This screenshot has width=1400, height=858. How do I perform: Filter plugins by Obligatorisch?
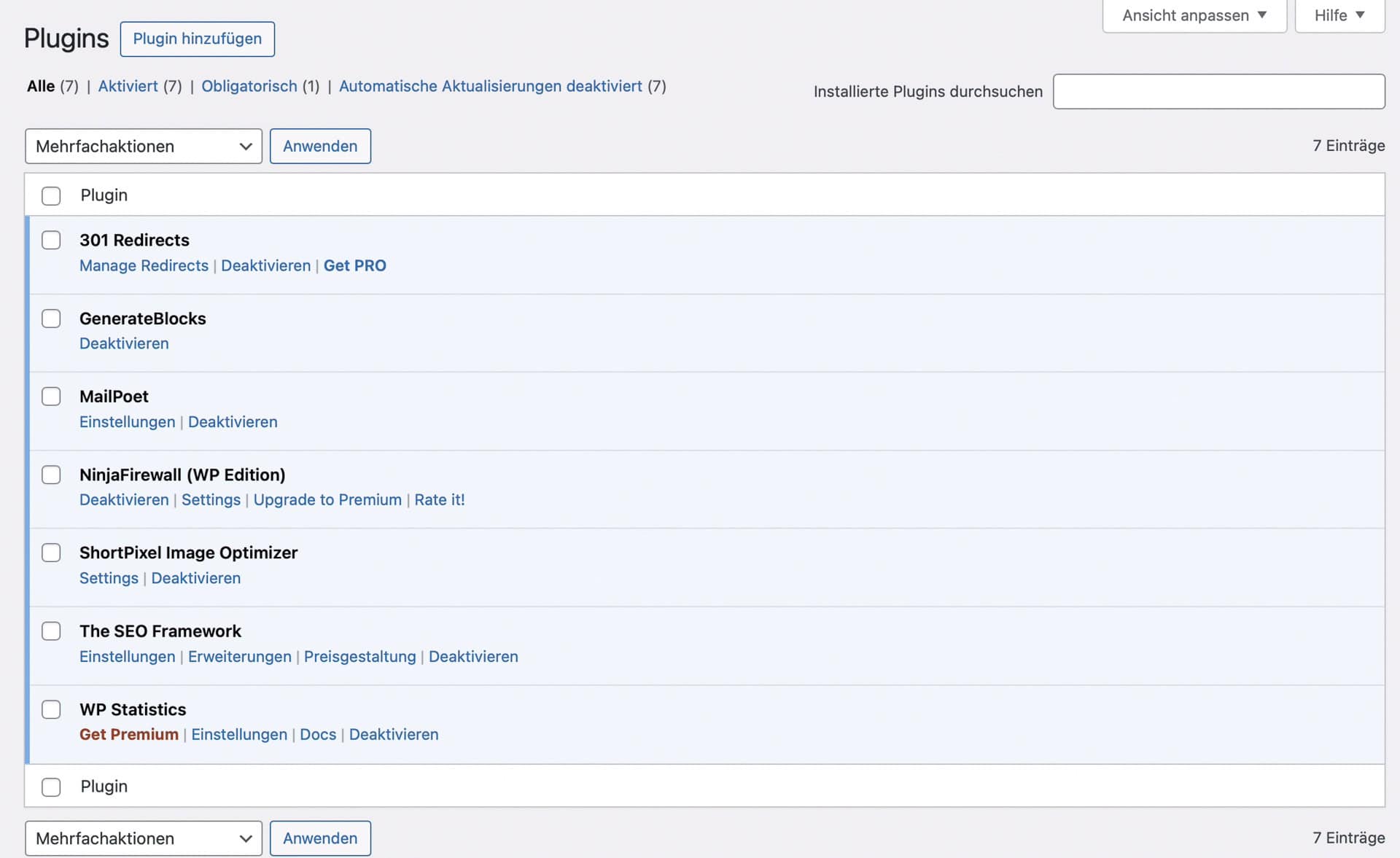[x=249, y=86]
